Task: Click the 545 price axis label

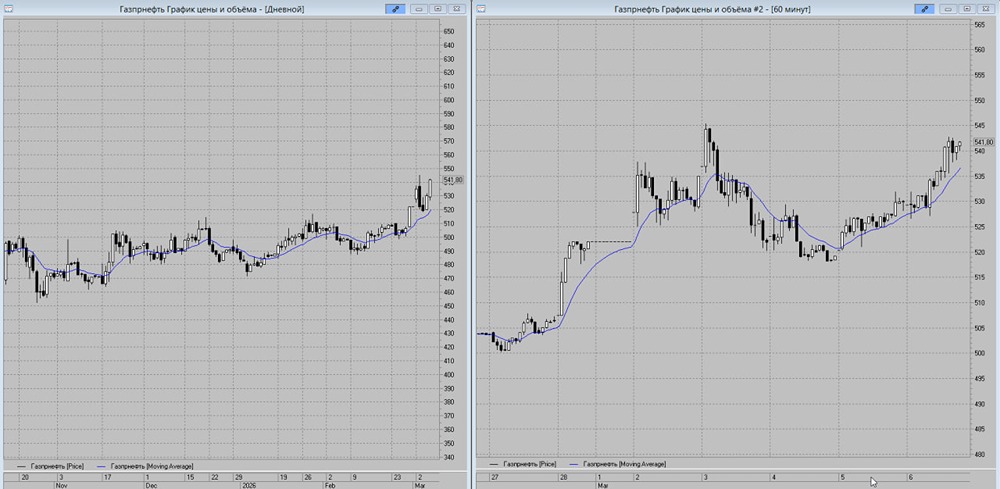Action: click(980, 126)
